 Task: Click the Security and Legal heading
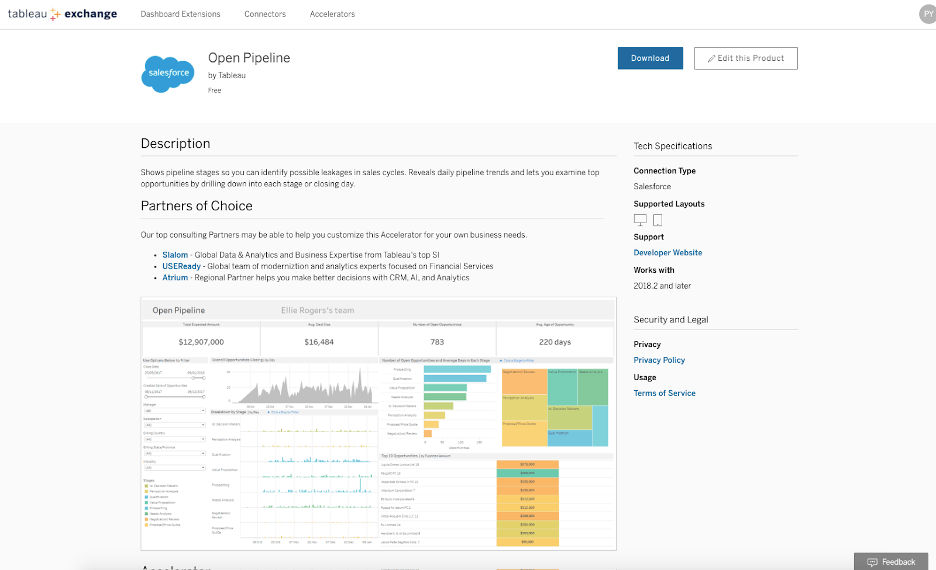[671, 319]
